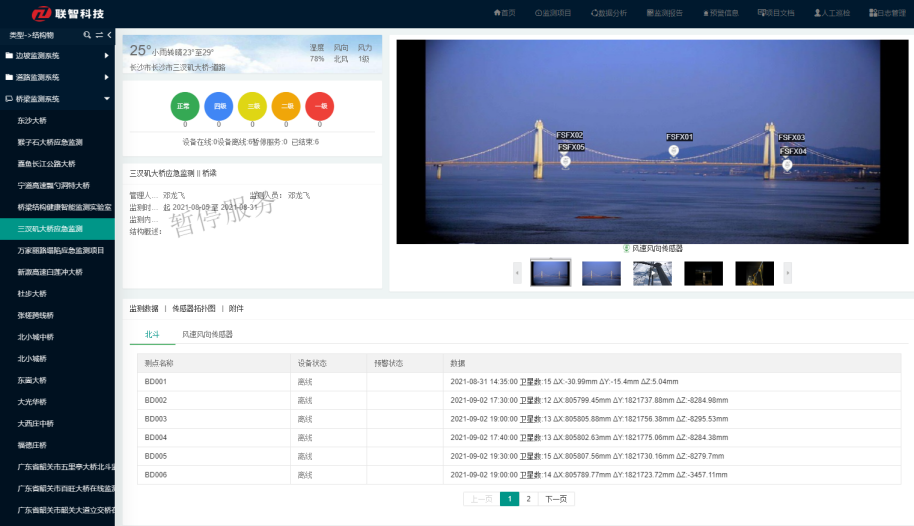
Task: Open the 项目文档 menu
Action: [x=776, y=13]
